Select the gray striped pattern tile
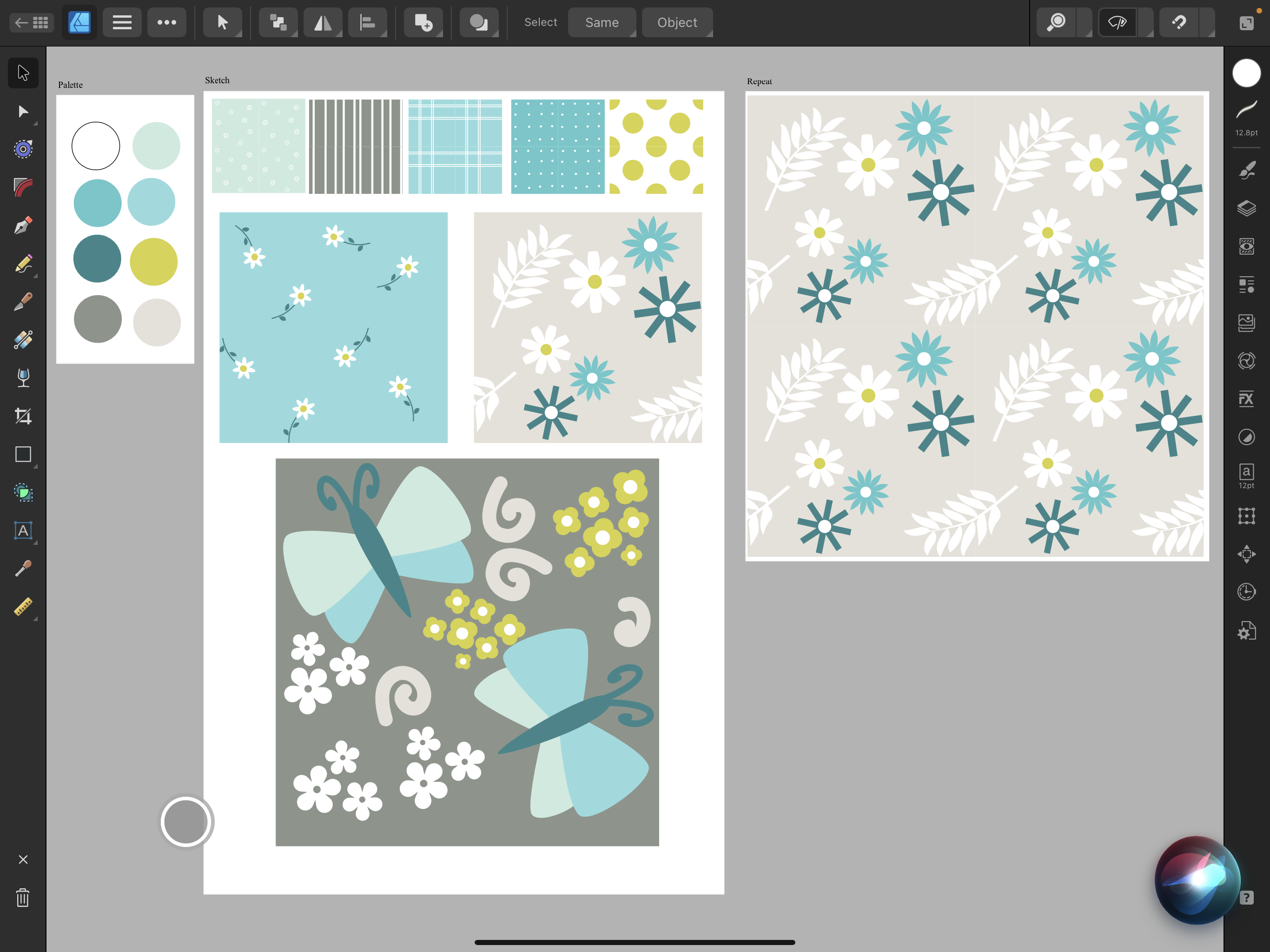Image resolution: width=1270 pixels, height=952 pixels. click(x=356, y=146)
